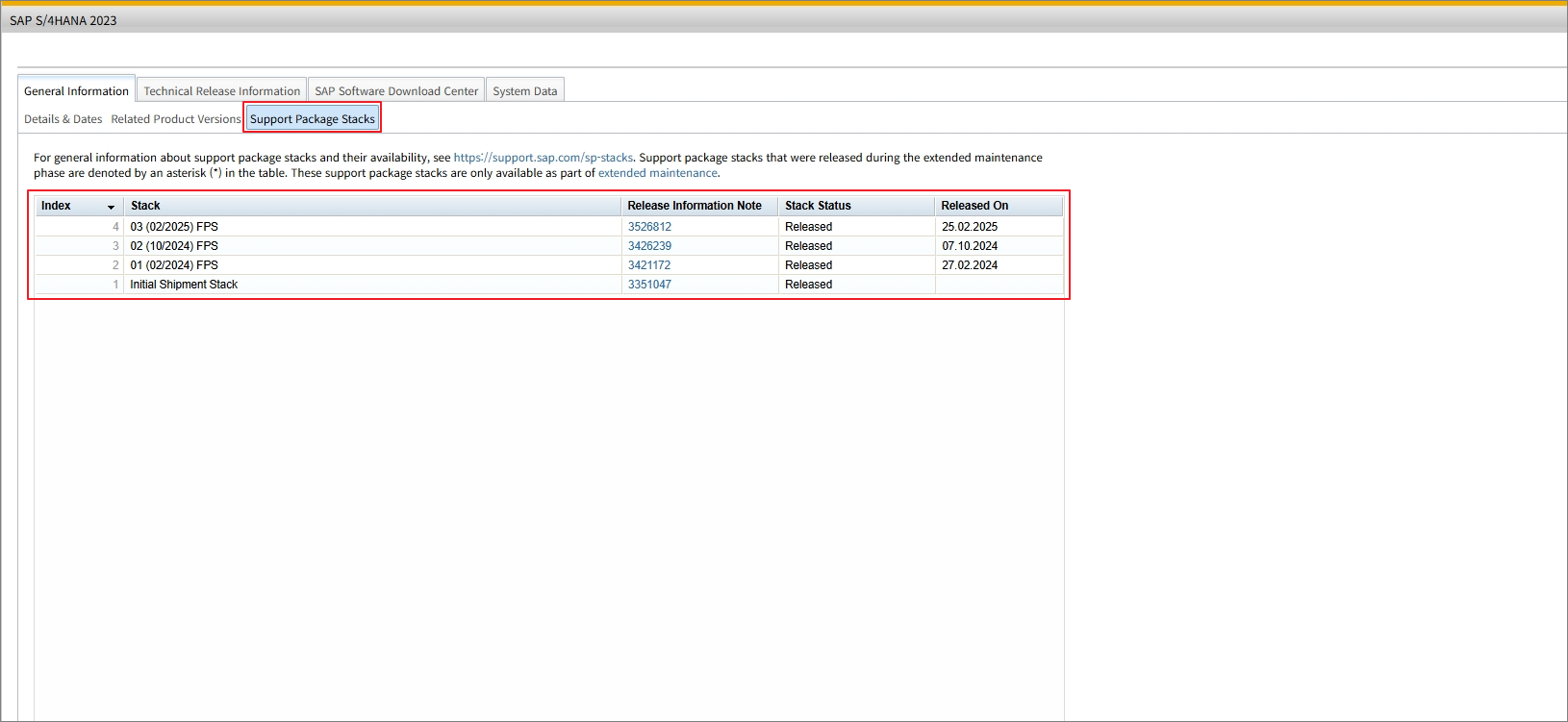Click Released status of 02 (10/2024) row

[x=808, y=246]
